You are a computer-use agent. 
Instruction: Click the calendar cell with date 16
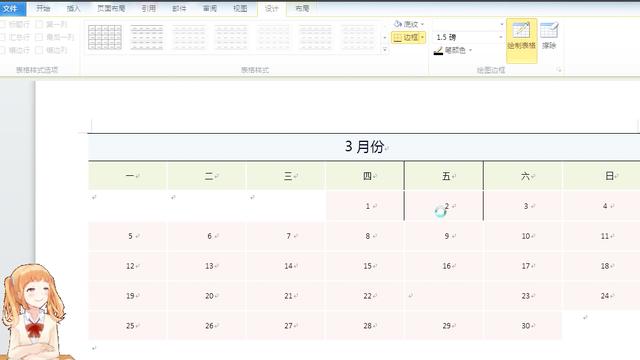(x=444, y=266)
